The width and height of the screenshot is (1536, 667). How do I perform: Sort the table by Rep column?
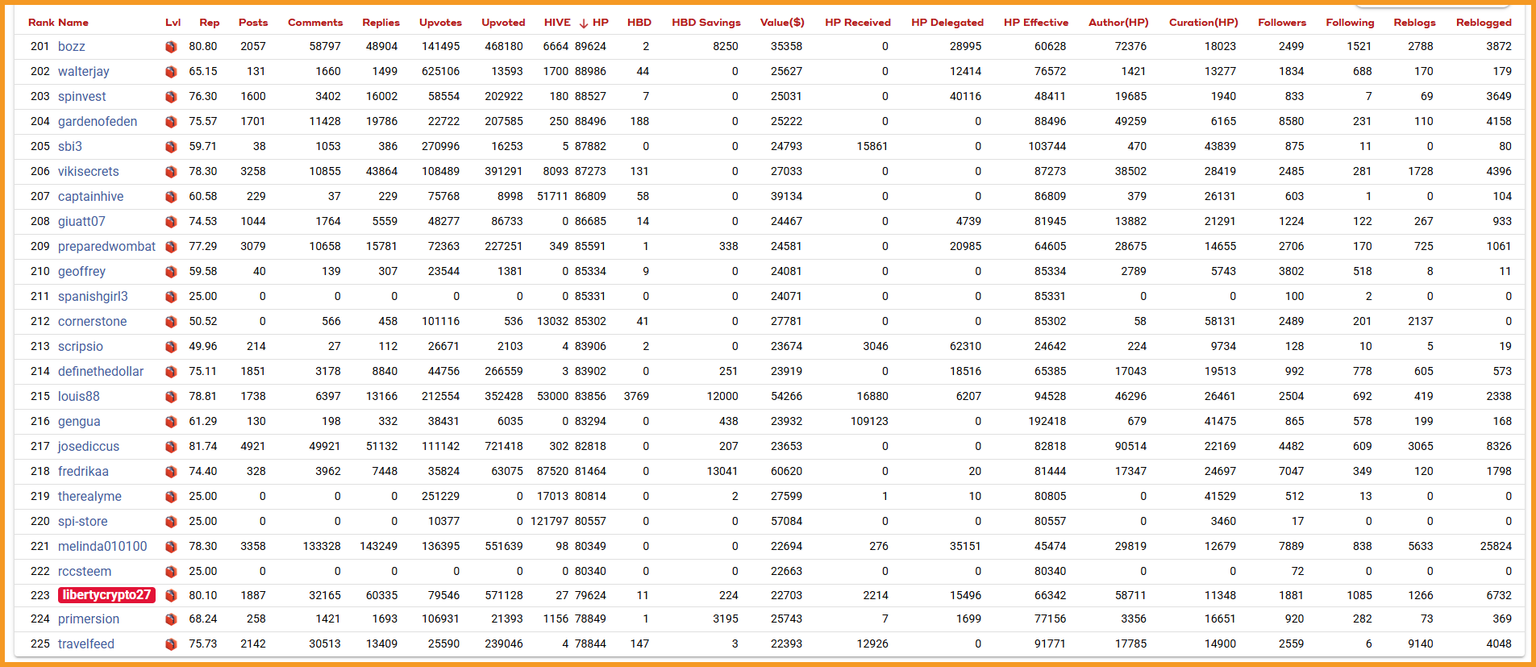point(209,22)
